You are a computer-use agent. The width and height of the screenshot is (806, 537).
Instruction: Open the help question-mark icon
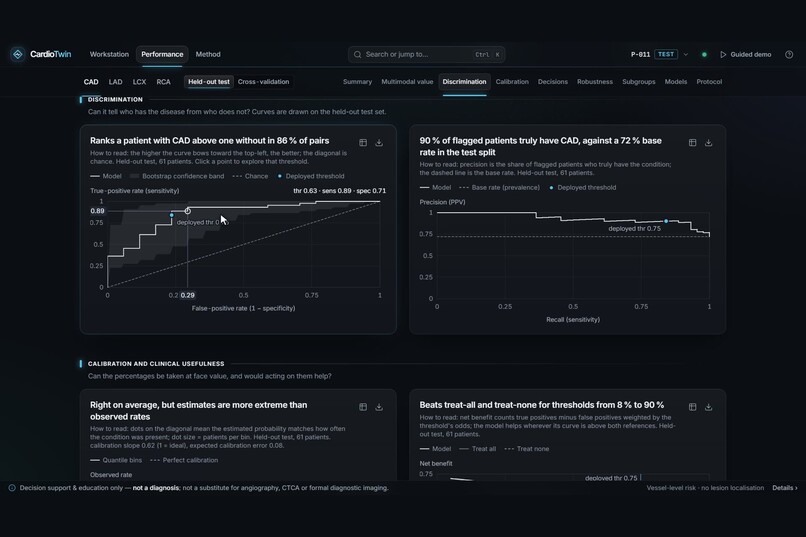789,54
